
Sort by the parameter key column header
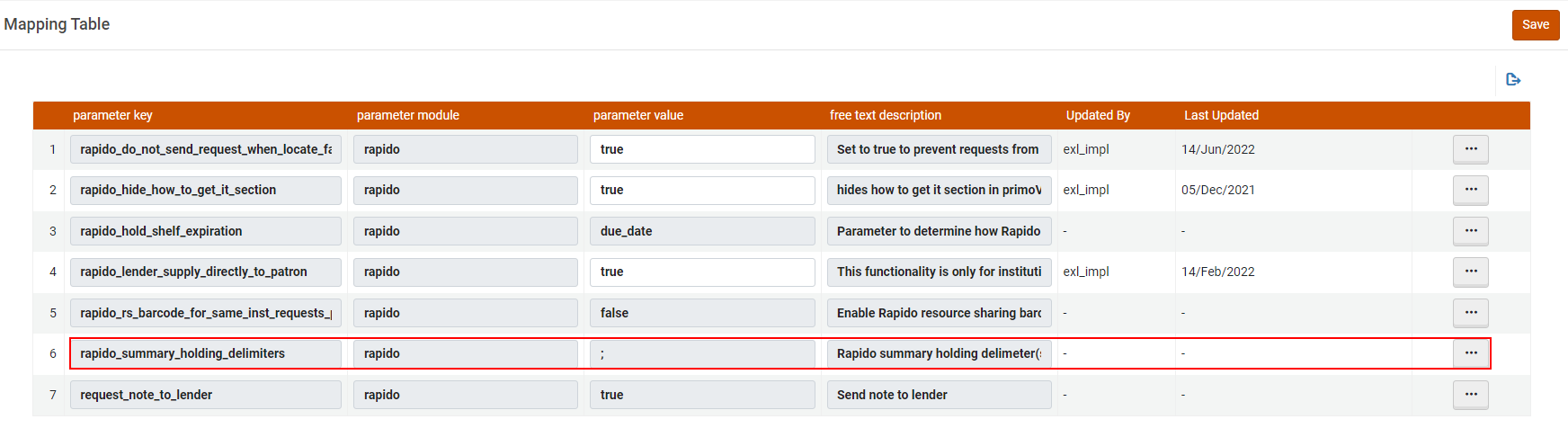click(112, 115)
